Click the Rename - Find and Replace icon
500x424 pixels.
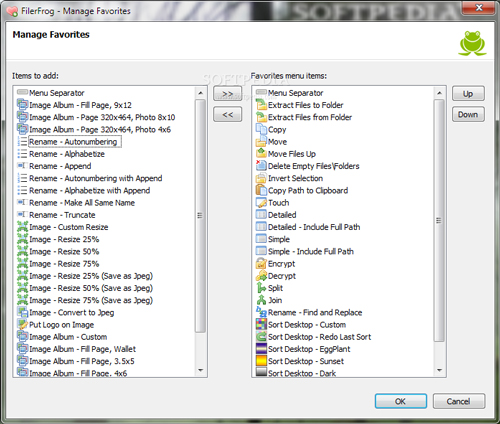tap(261, 312)
